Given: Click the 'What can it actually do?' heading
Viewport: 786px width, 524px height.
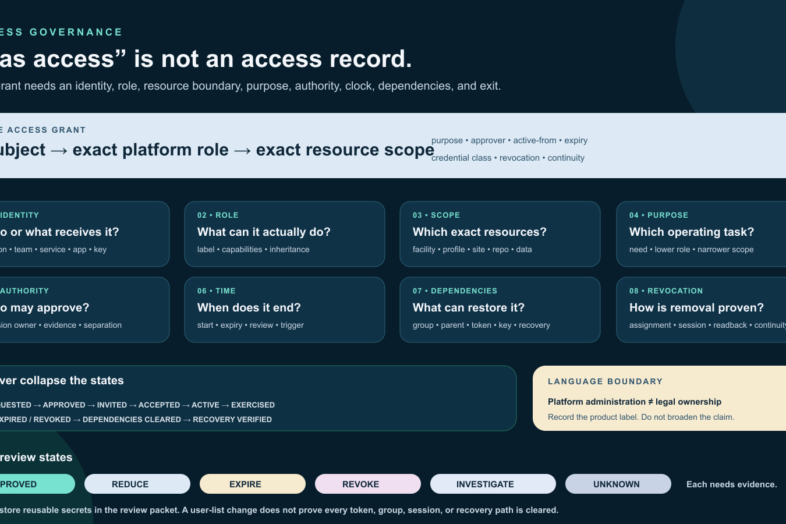Looking at the screenshot, I should 264,232.
